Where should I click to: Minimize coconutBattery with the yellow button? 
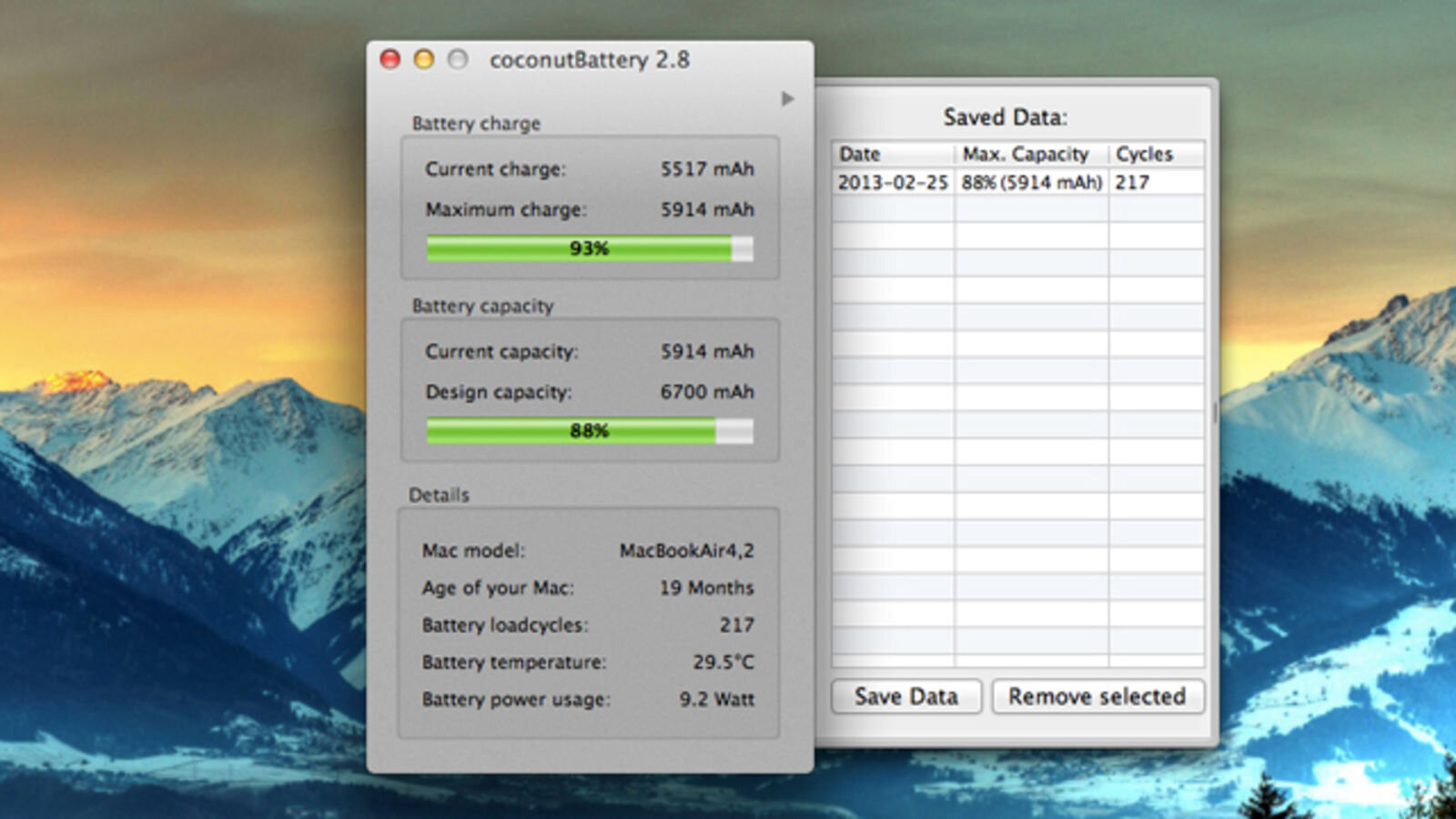(424, 59)
